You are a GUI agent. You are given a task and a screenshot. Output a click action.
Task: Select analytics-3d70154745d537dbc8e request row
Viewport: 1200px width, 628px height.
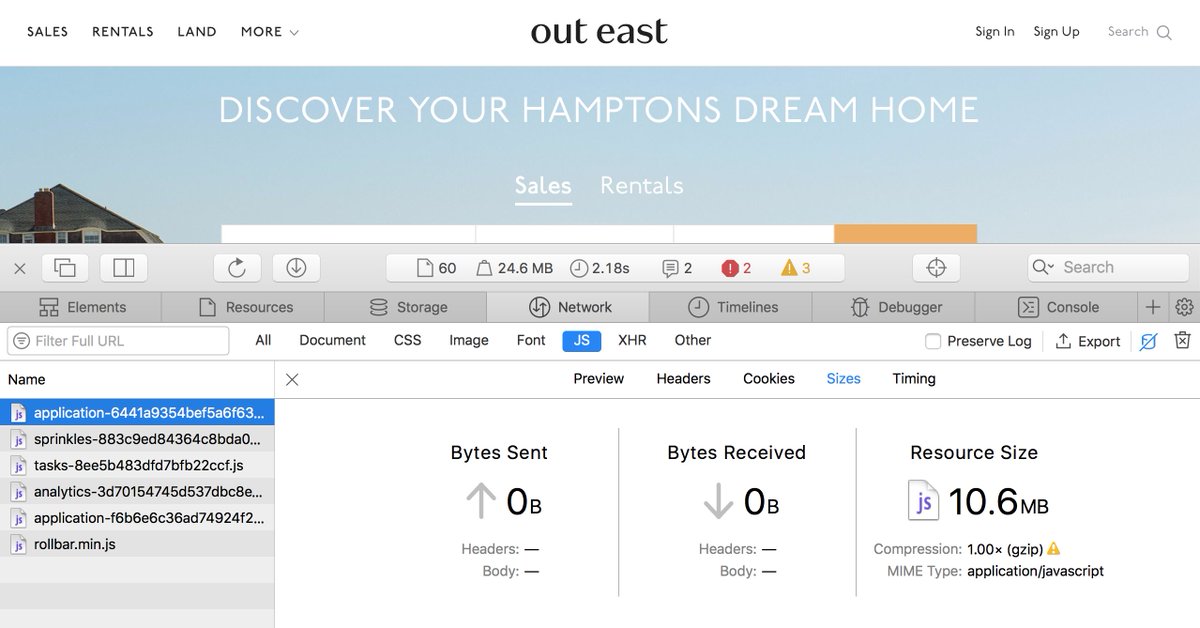(137, 492)
